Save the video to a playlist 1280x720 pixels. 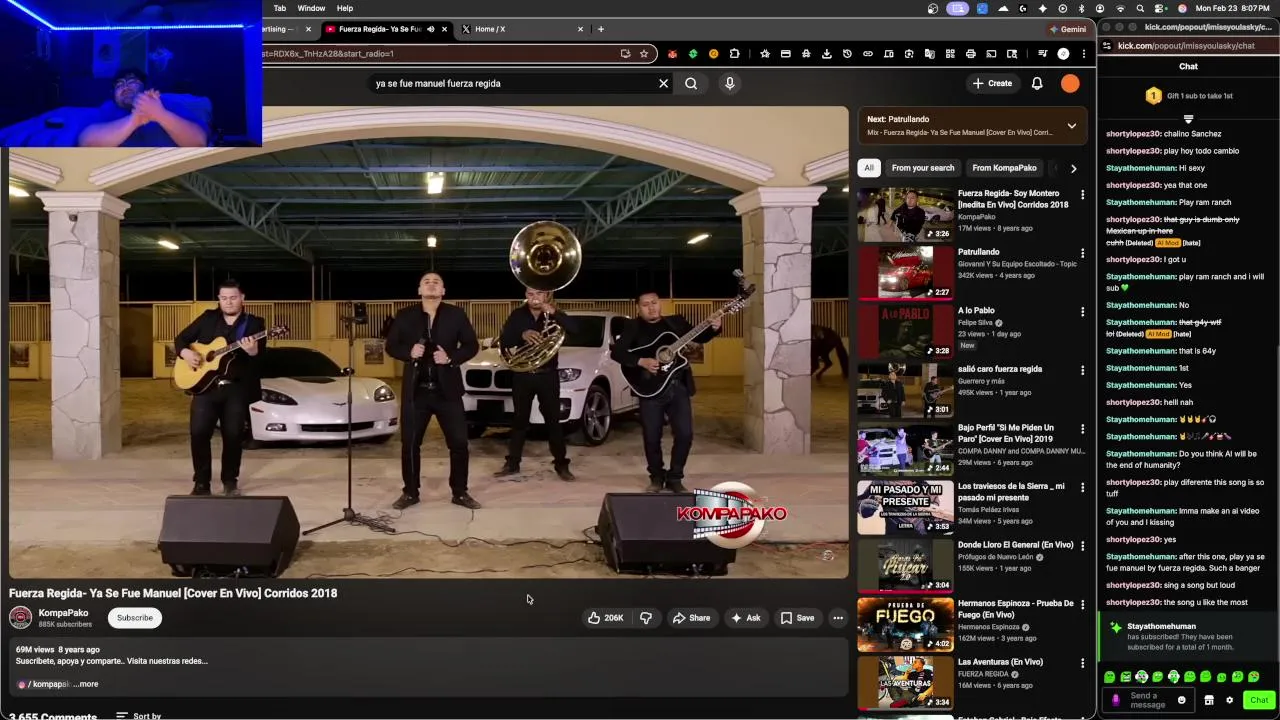point(797,618)
